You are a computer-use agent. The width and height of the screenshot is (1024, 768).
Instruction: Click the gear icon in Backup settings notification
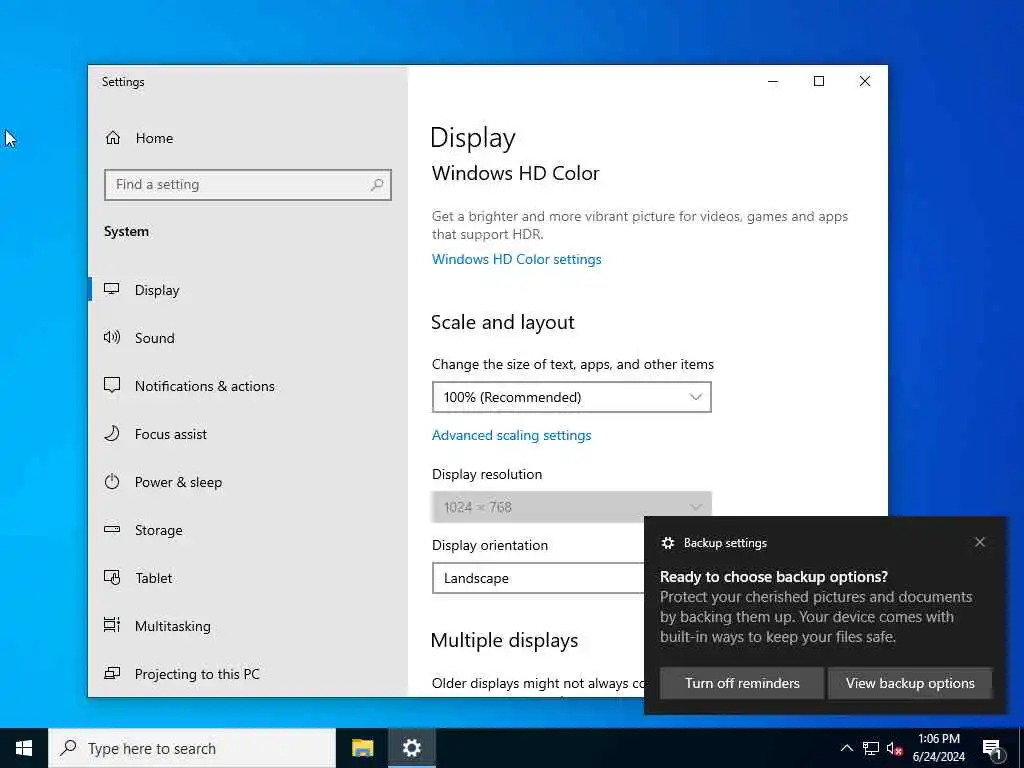(667, 543)
